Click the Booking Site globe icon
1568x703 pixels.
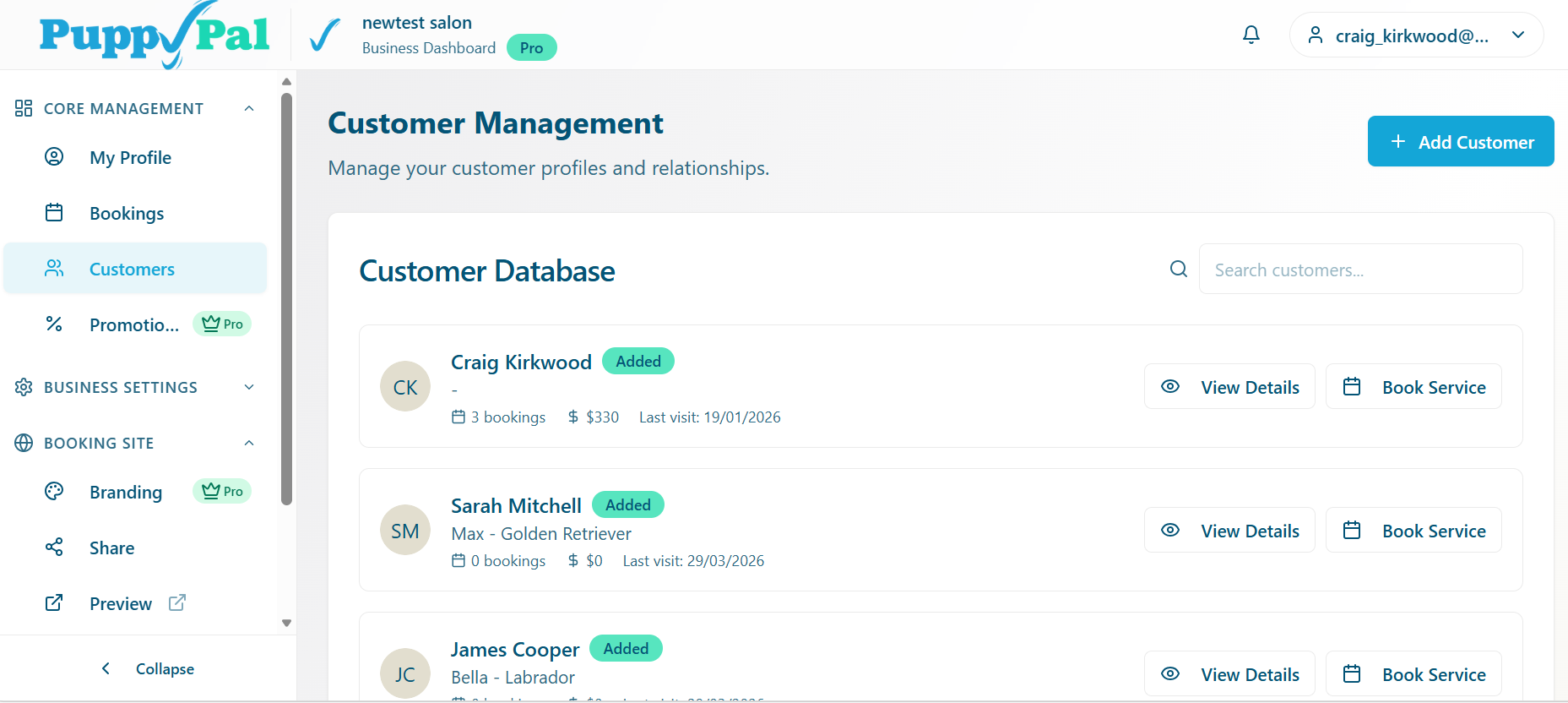pos(24,443)
